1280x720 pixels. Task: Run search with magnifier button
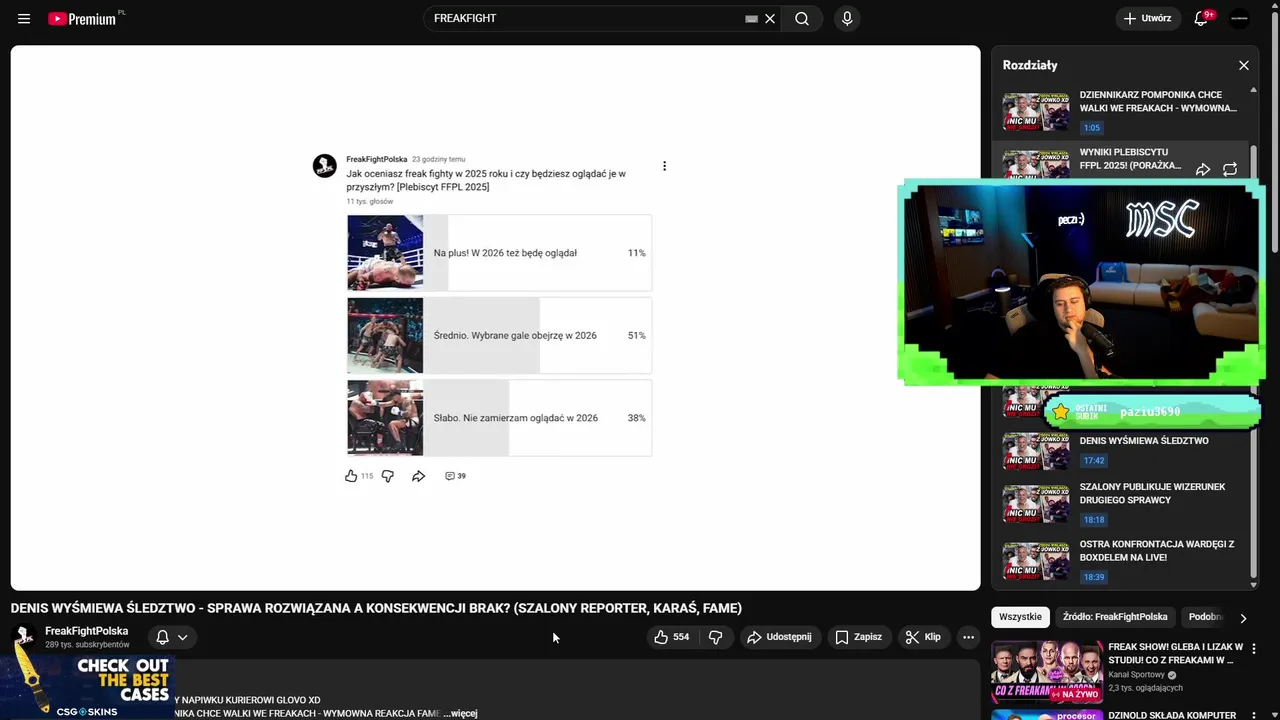click(x=802, y=18)
